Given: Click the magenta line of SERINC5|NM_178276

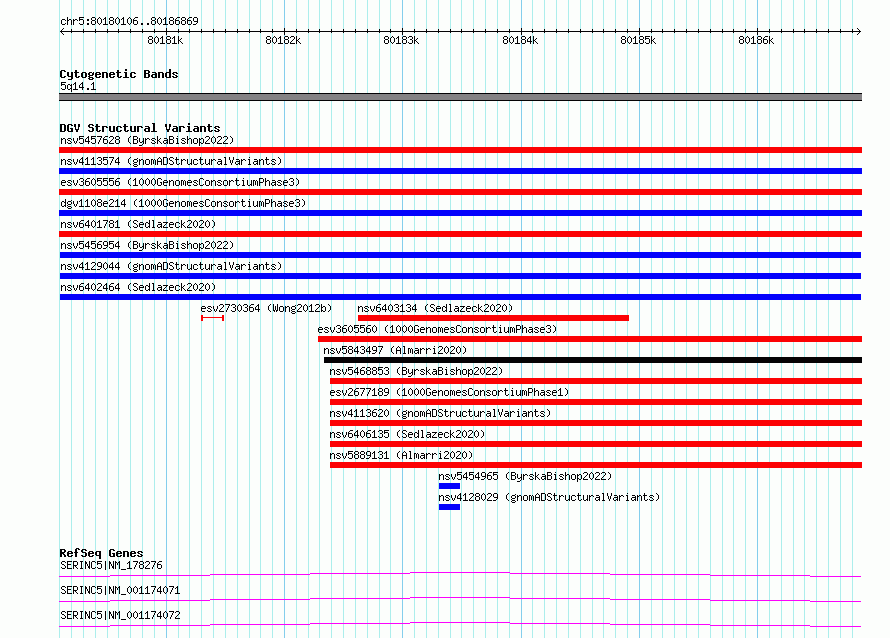Looking at the screenshot, I should [x=460, y=574].
